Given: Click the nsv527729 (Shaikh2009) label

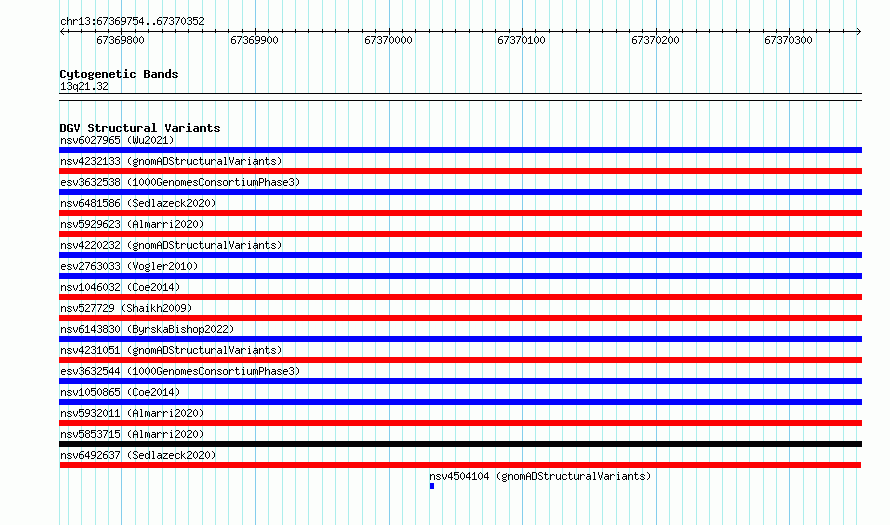Looking at the screenshot, I should coord(126,308).
